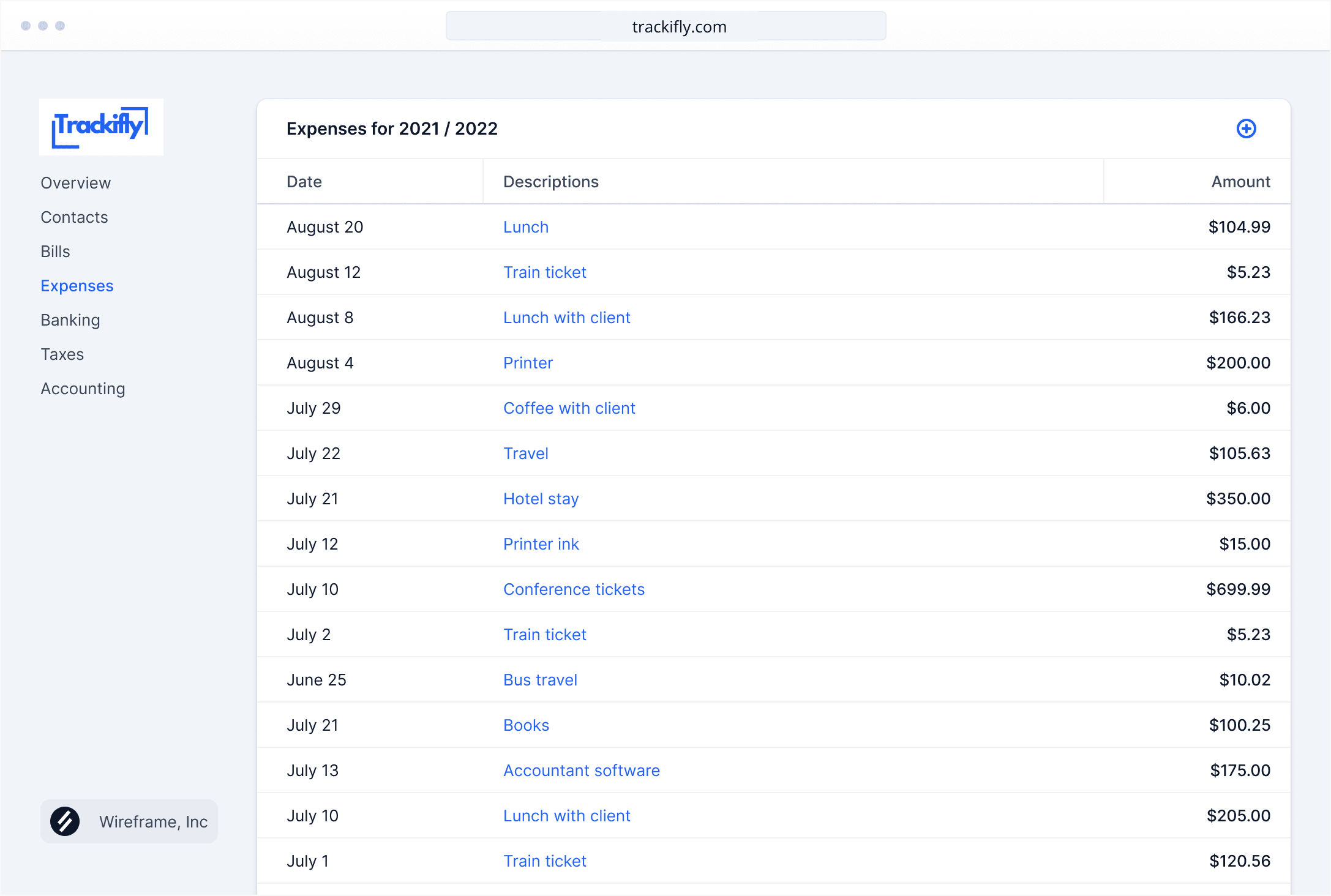Open the Printer ink expense
The height and width of the screenshot is (896, 1331).
pos(541,544)
